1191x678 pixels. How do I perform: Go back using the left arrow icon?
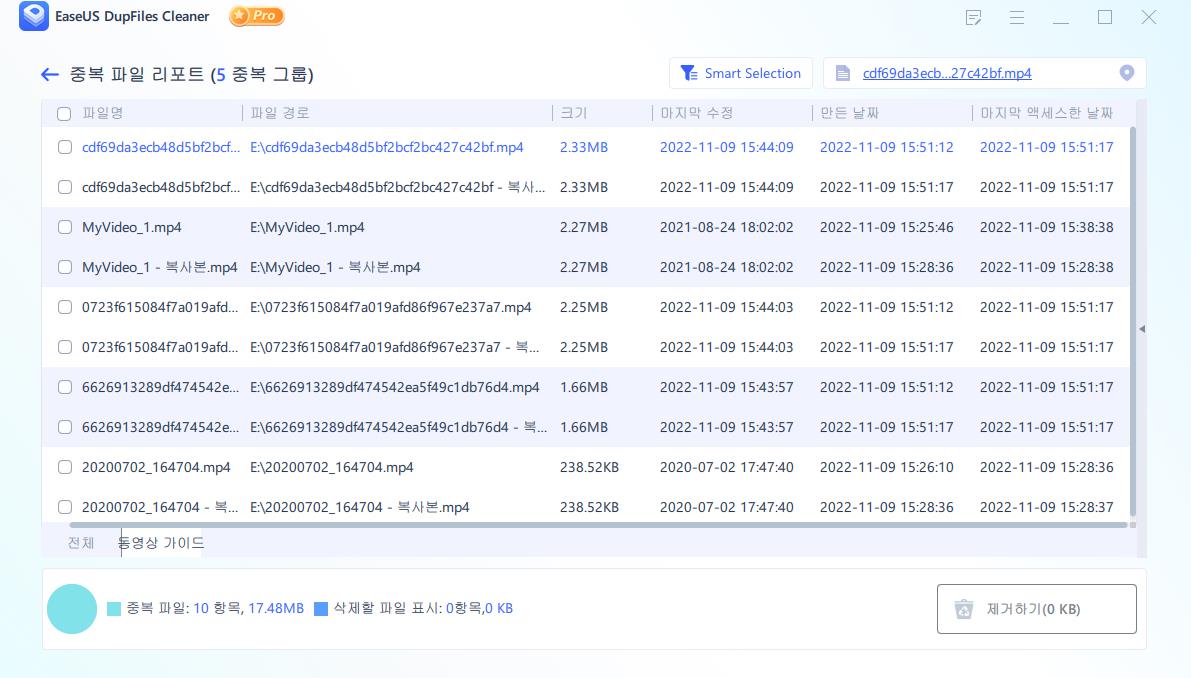pos(50,75)
